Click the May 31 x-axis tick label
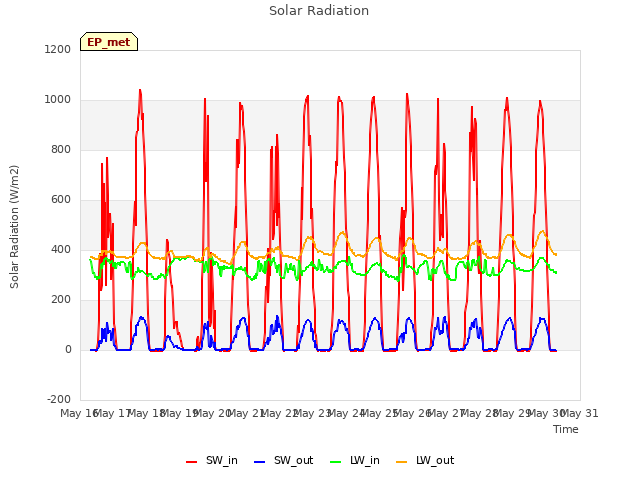Screen dimensions: 640x480 [580, 413]
